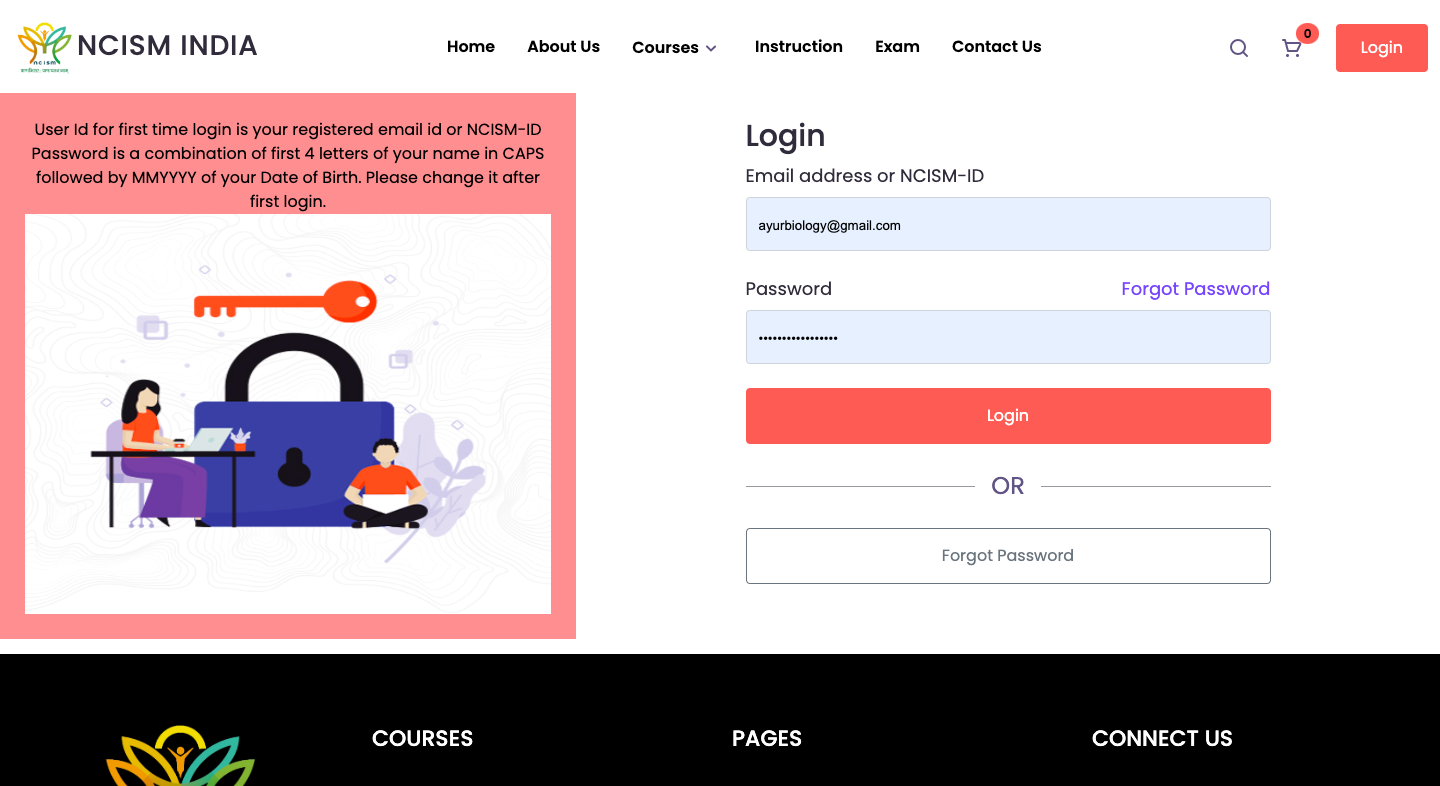Click the NCISM logo in header

pyautogui.click(x=44, y=47)
